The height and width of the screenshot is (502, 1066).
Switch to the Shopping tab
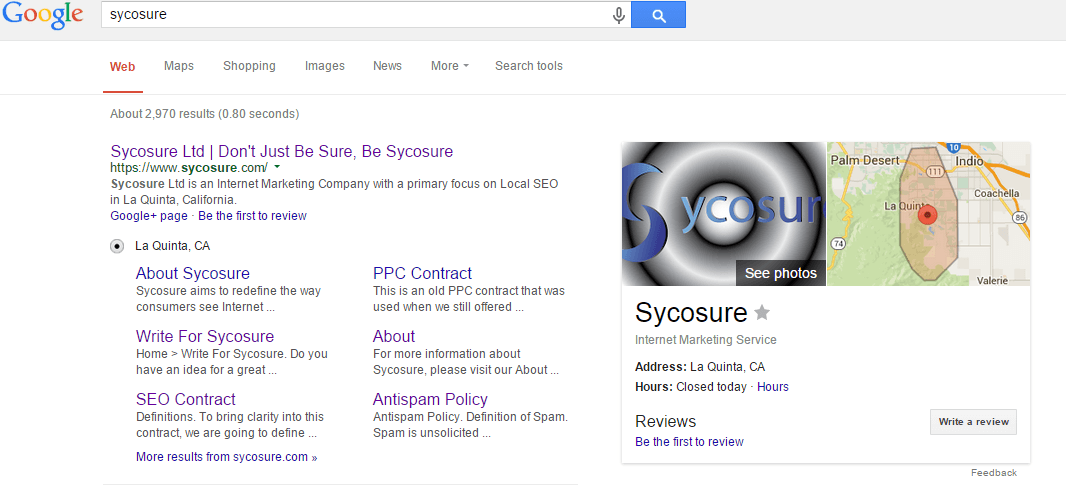(x=249, y=66)
